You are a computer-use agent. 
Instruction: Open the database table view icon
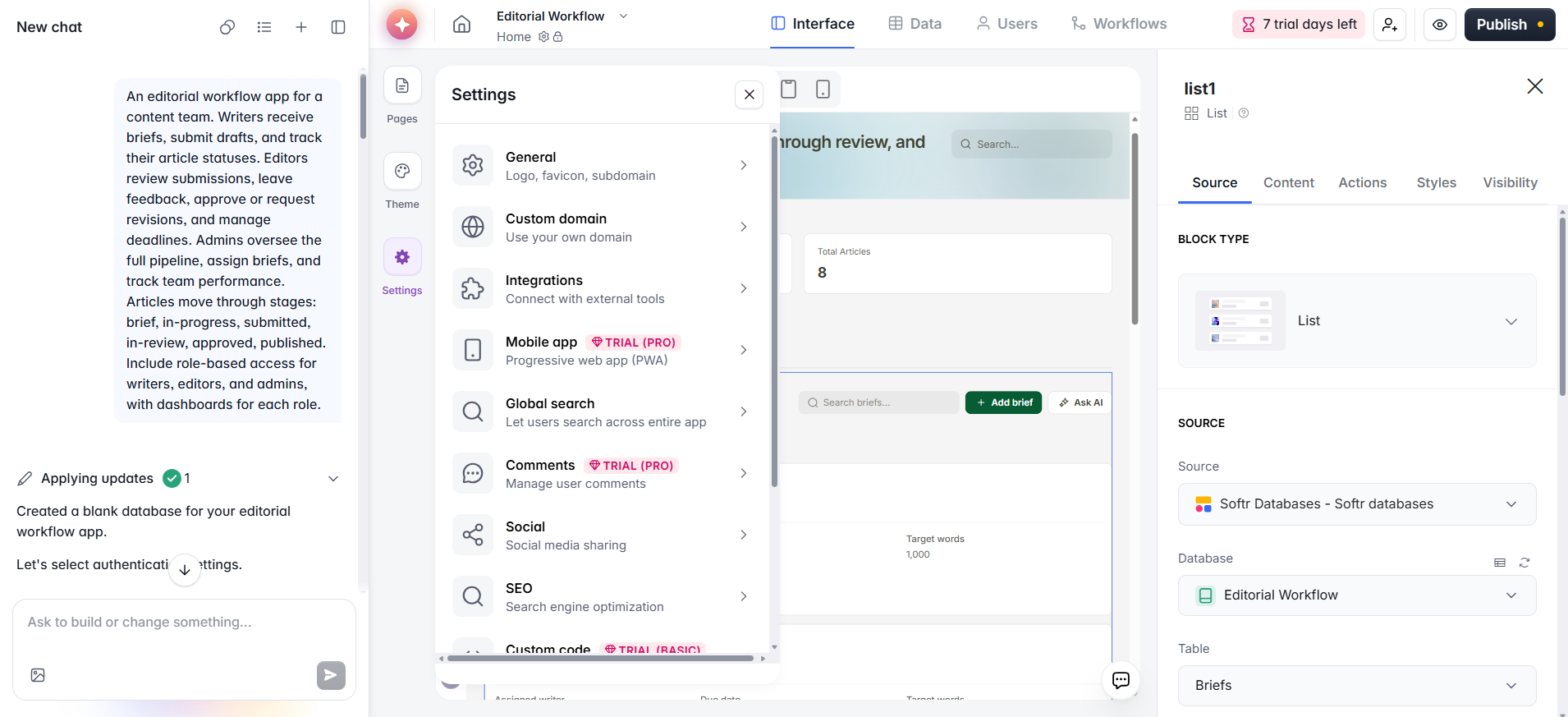pyautogui.click(x=1500, y=563)
